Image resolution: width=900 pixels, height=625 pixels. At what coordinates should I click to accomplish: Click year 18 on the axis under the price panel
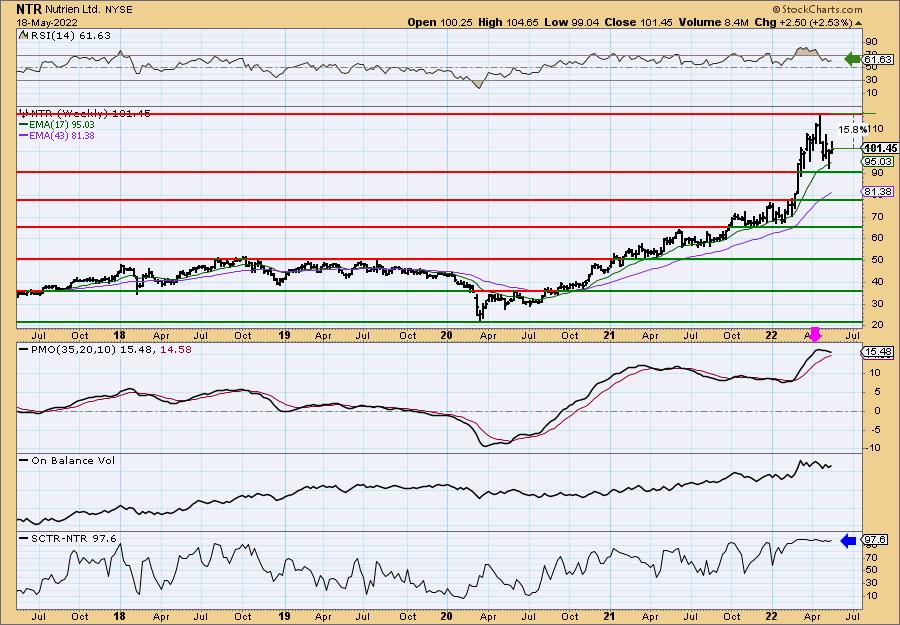119,335
